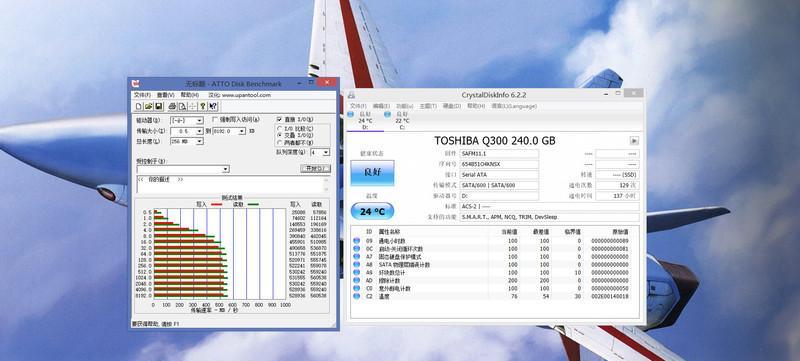Open CrystalDiskInfo Language menu

(514, 106)
